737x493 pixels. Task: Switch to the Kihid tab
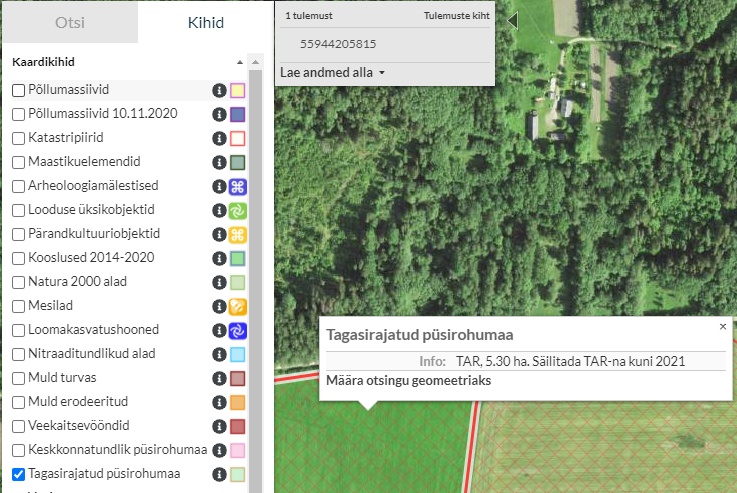tap(205, 23)
